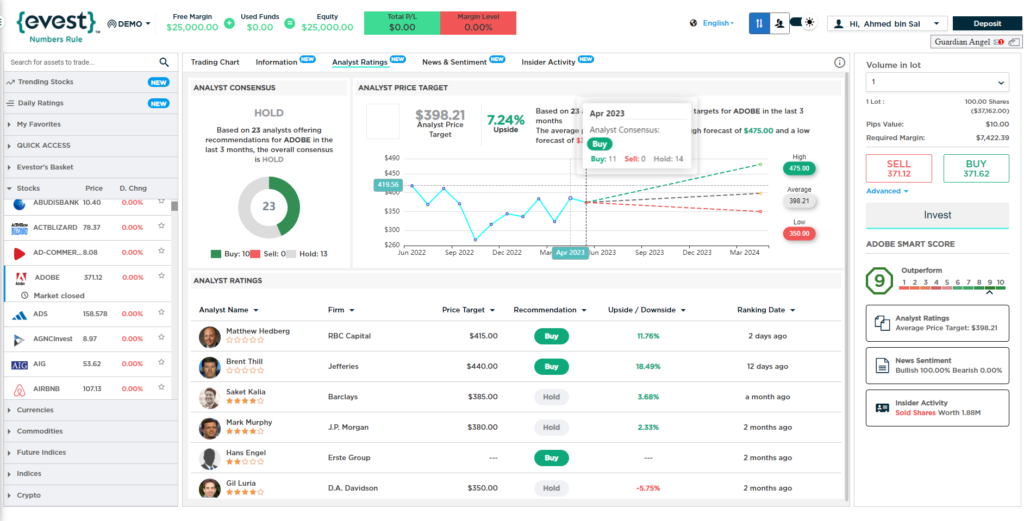Click the Guardian Angel pop-out icon
1024x521 pixels.
[1014, 42]
